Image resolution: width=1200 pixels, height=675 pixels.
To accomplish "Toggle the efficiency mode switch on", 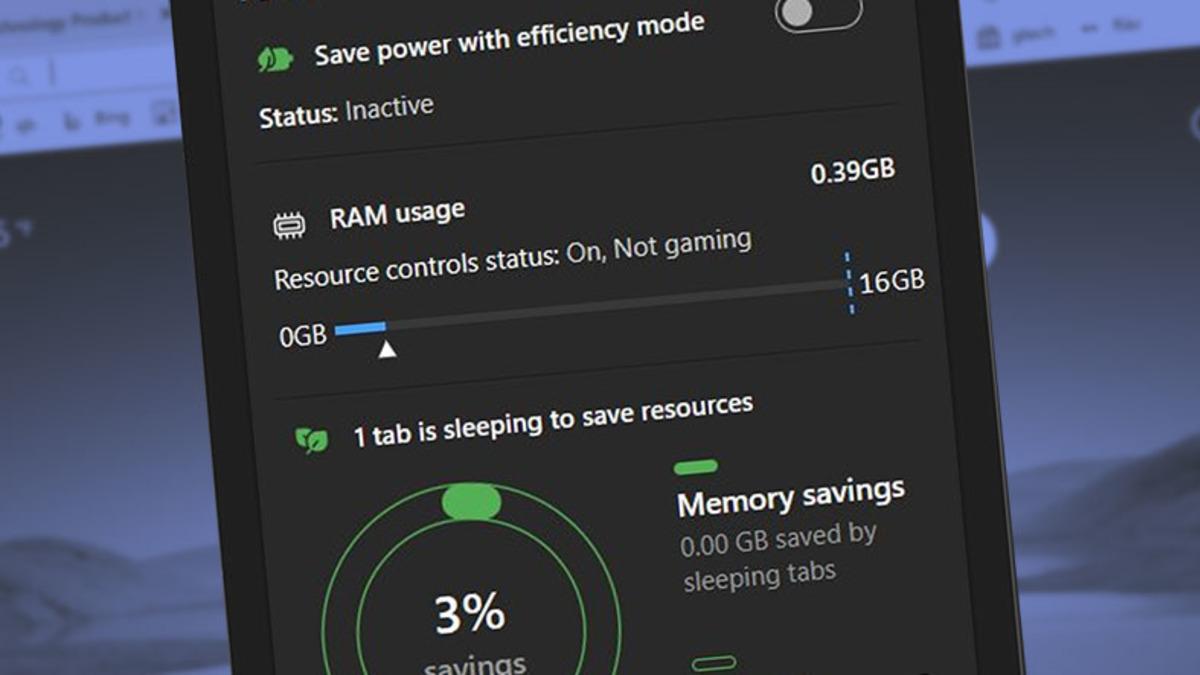I will (818, 12).
